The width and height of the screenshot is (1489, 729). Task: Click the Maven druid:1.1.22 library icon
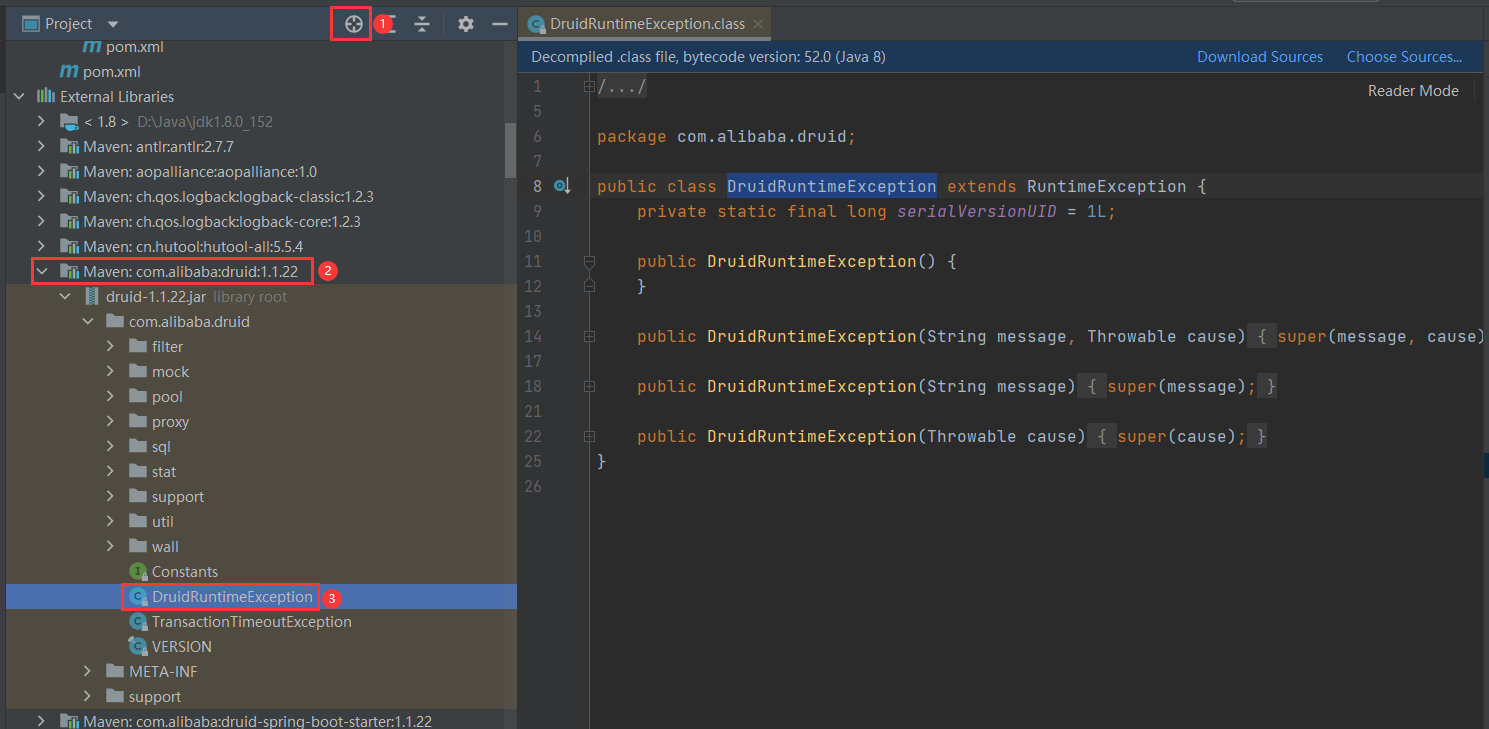69,272
